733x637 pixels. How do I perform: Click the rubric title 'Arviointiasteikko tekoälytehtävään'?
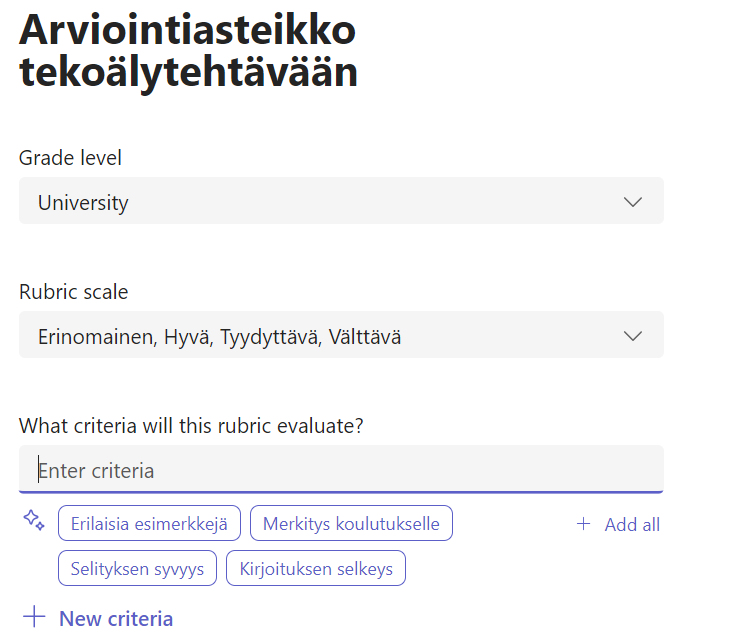tap(188, 52)
